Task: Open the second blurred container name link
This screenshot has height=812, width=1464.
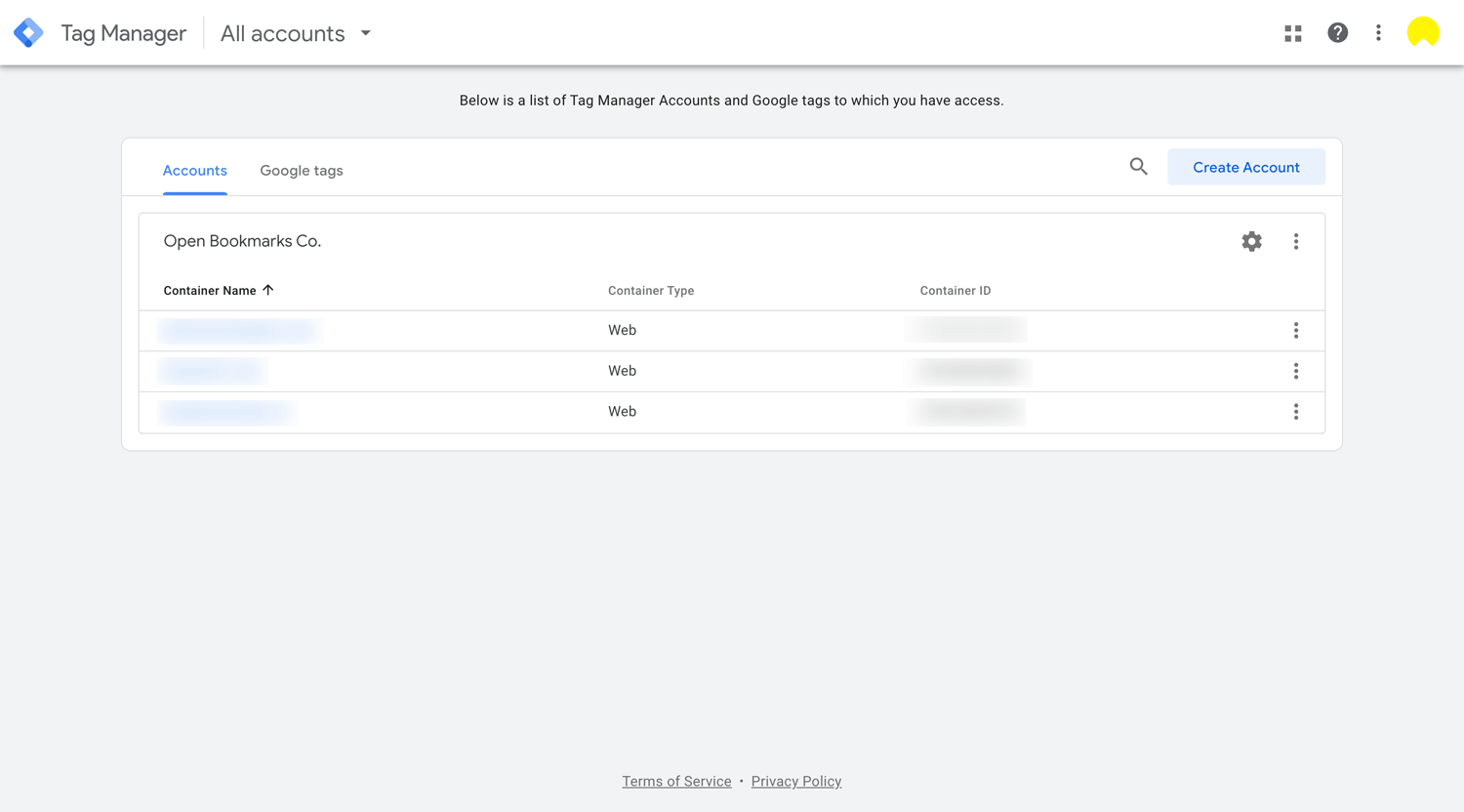Action: click(212, 371)
